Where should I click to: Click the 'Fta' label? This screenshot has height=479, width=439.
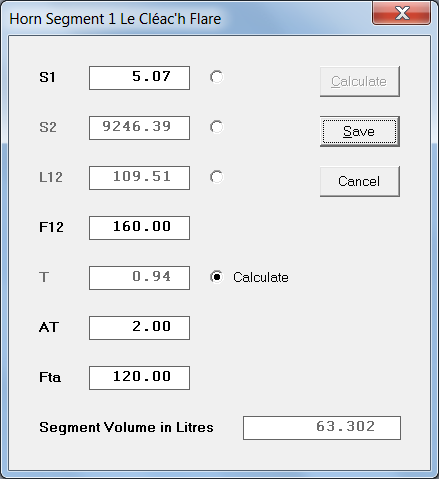[50, 377]
